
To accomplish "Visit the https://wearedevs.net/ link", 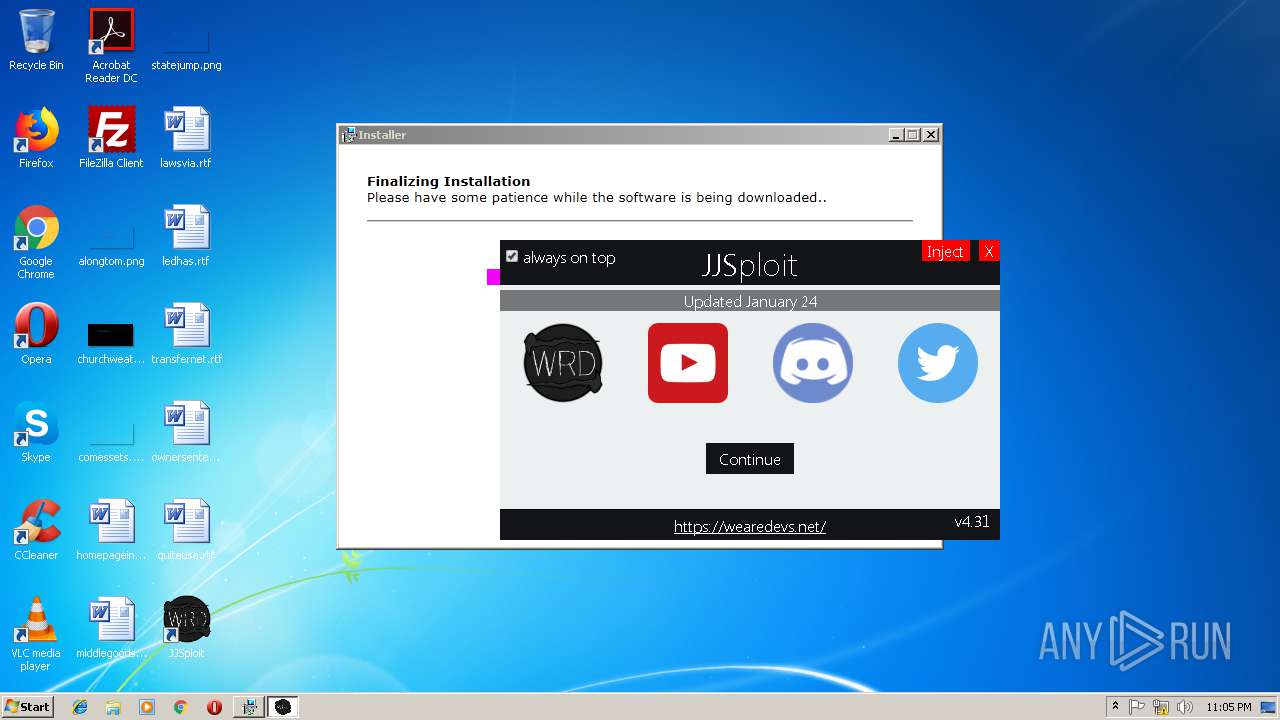I will (750, 526).
